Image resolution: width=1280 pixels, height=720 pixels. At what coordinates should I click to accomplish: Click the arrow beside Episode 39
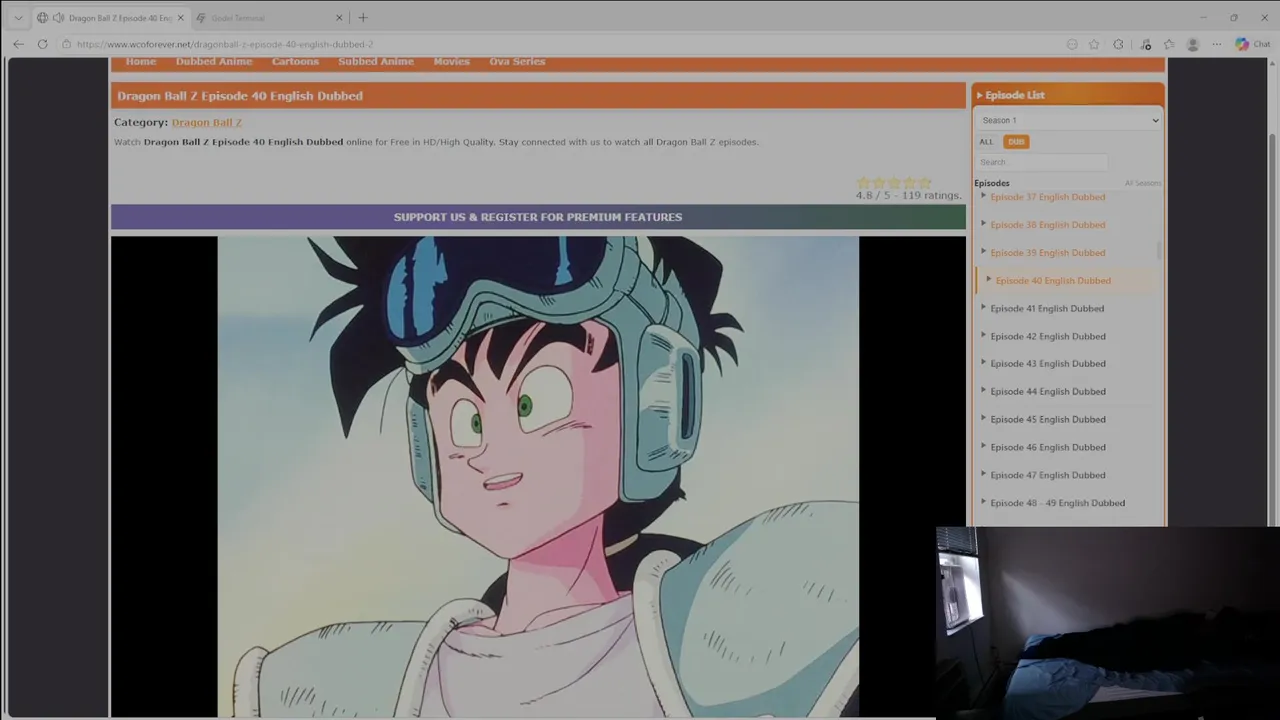(984, 252)
